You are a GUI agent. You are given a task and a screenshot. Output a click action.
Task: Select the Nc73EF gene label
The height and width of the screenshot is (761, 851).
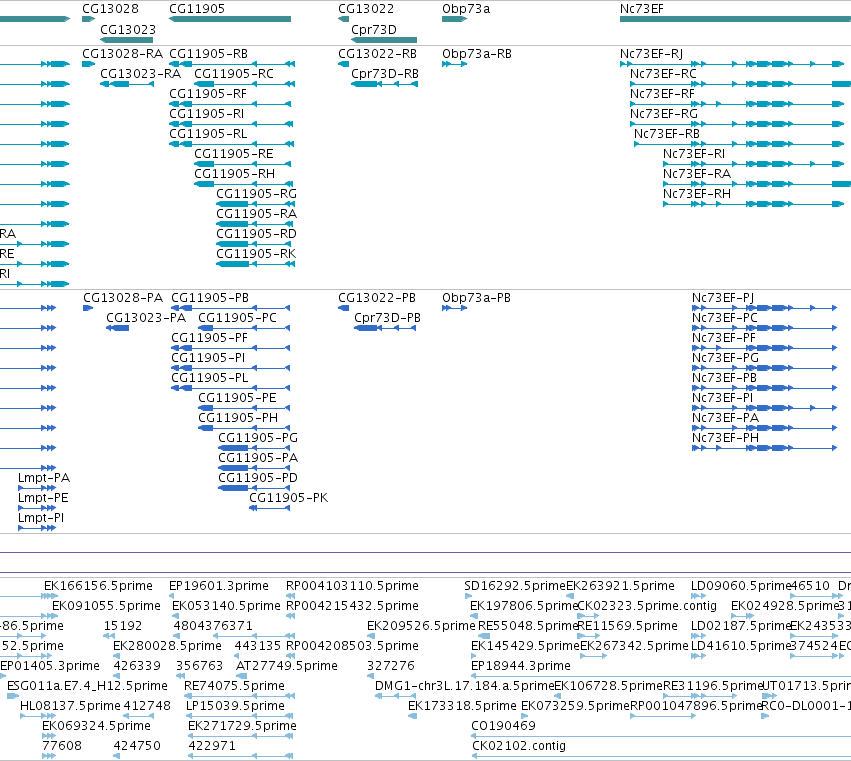pos(642,9)
